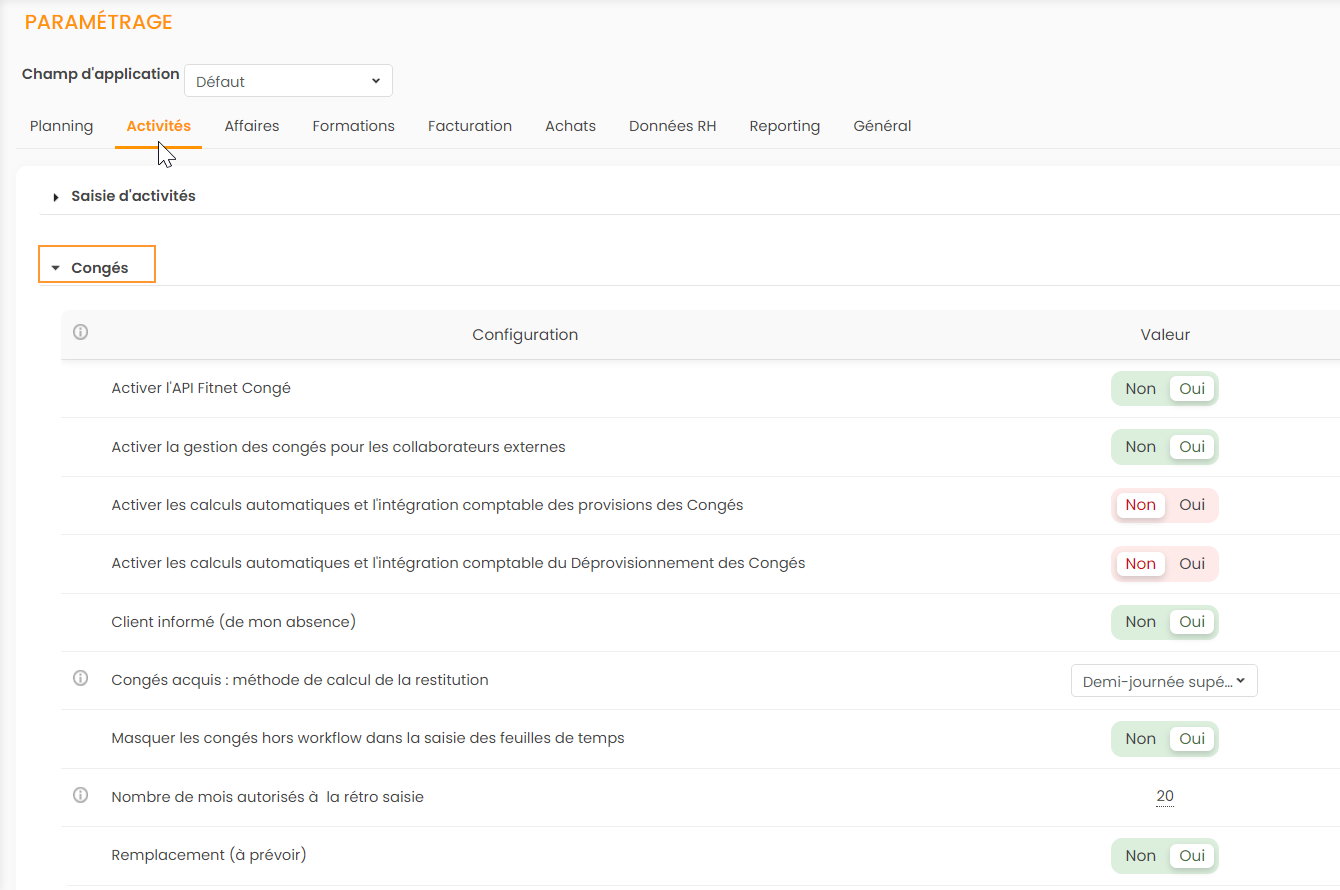Click info icon beside rétro saisie row

click(x=81, y=796)
